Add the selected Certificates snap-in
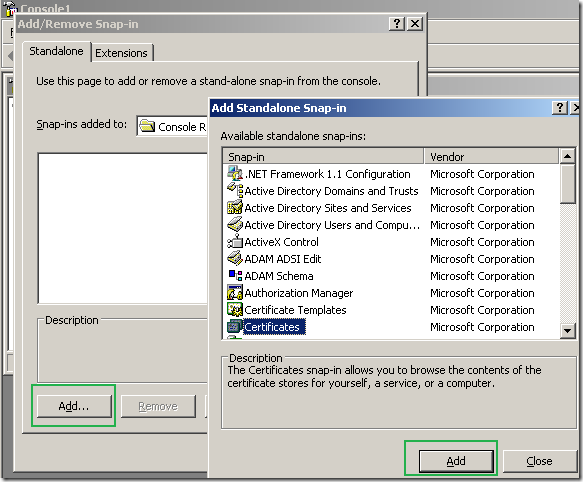The height and width of the screenshot is (482, 583). pyautogui.click(x=456, y=461)
